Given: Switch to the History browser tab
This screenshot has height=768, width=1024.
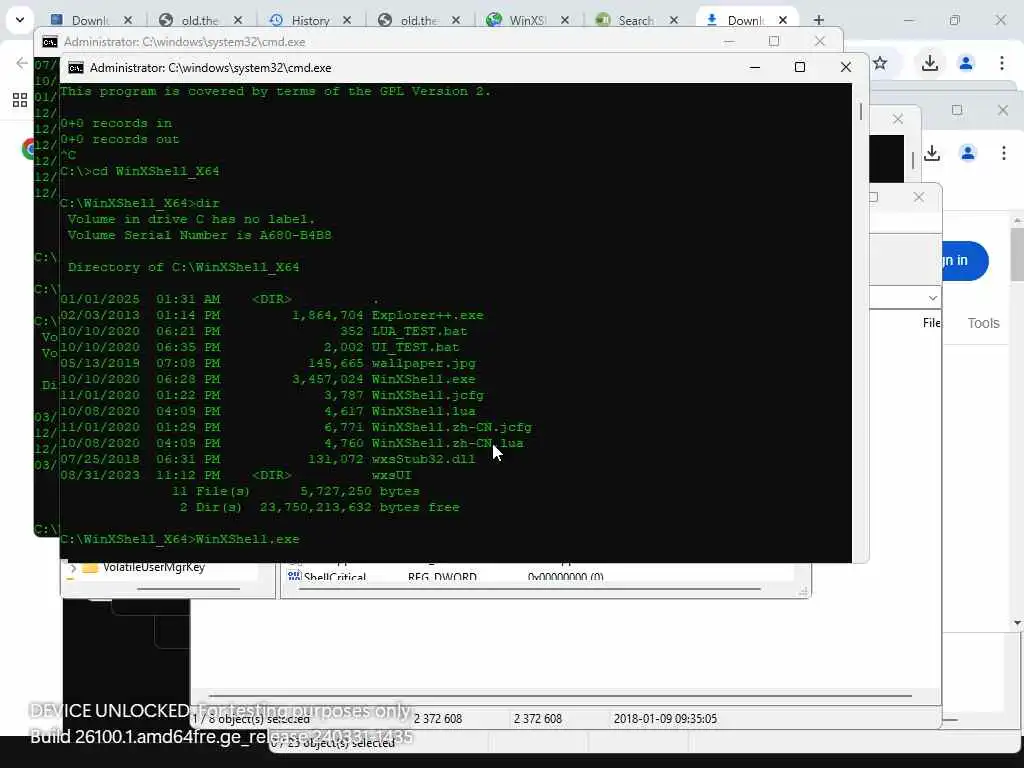Looking at the screenshot, I should (x=310, y=20).
